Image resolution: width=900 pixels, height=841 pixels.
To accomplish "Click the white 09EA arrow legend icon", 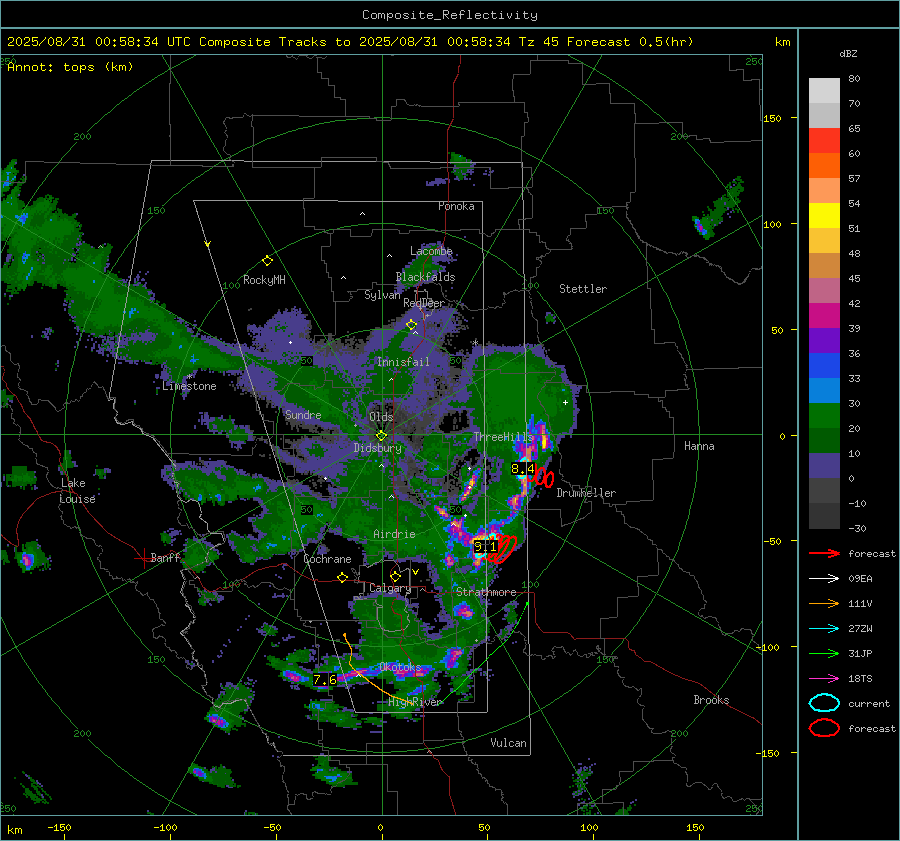I will [x=824, y=579].
